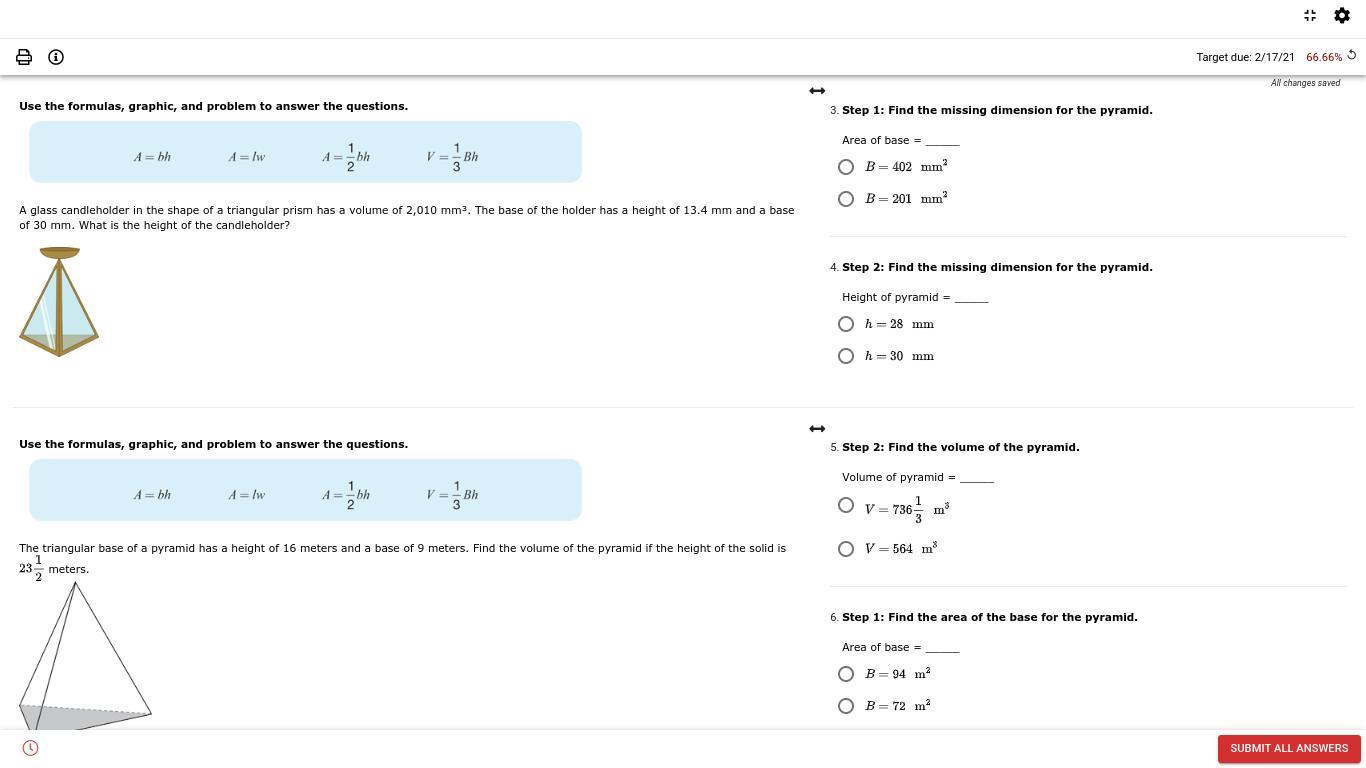This screenshot has height=768, width=1366.
Task: Click the exit fullscreen icon
Action: tap(1310, 15)
